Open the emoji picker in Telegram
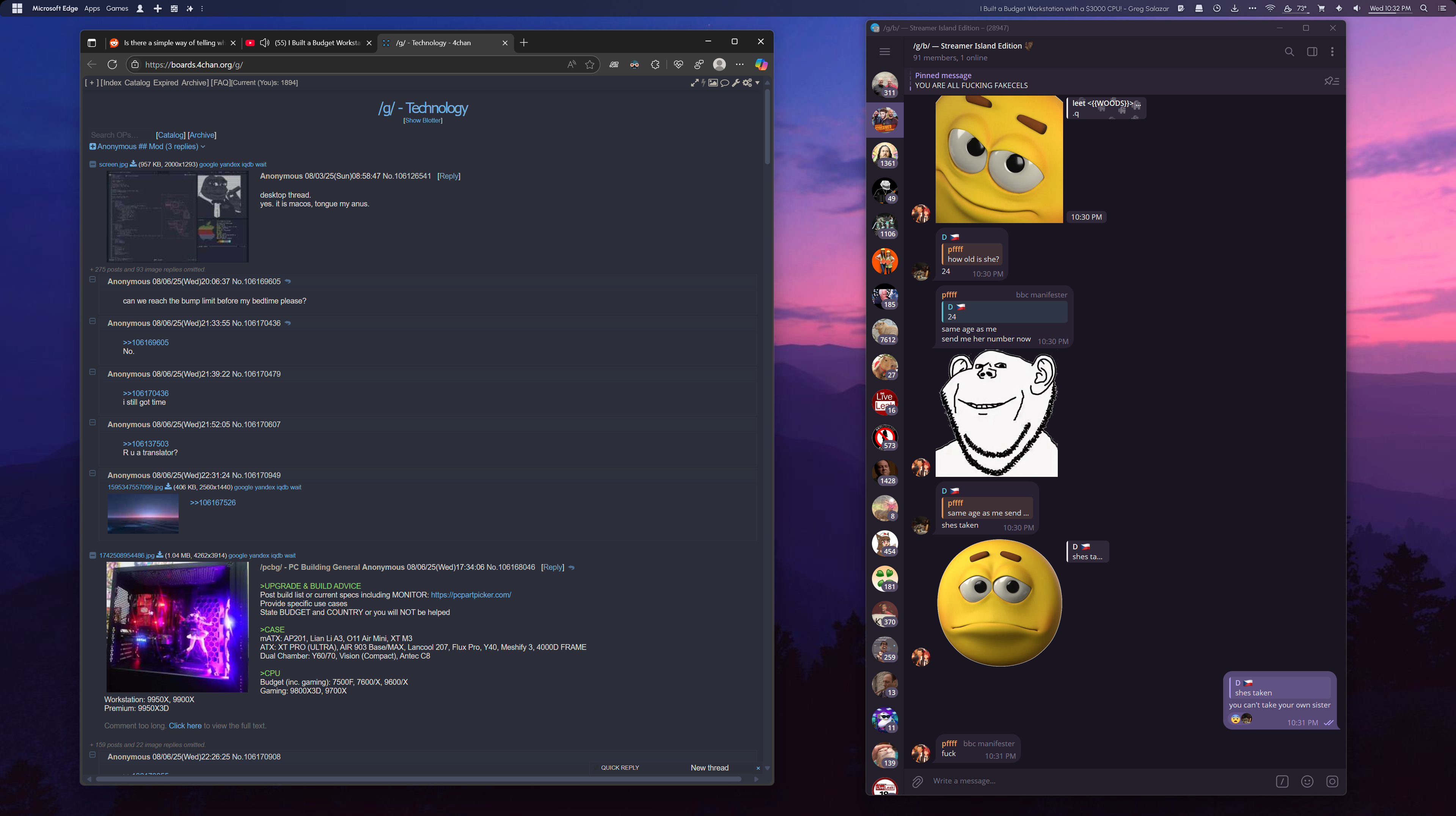Viewport: 1456px width, 816px height. [1307, 781]
